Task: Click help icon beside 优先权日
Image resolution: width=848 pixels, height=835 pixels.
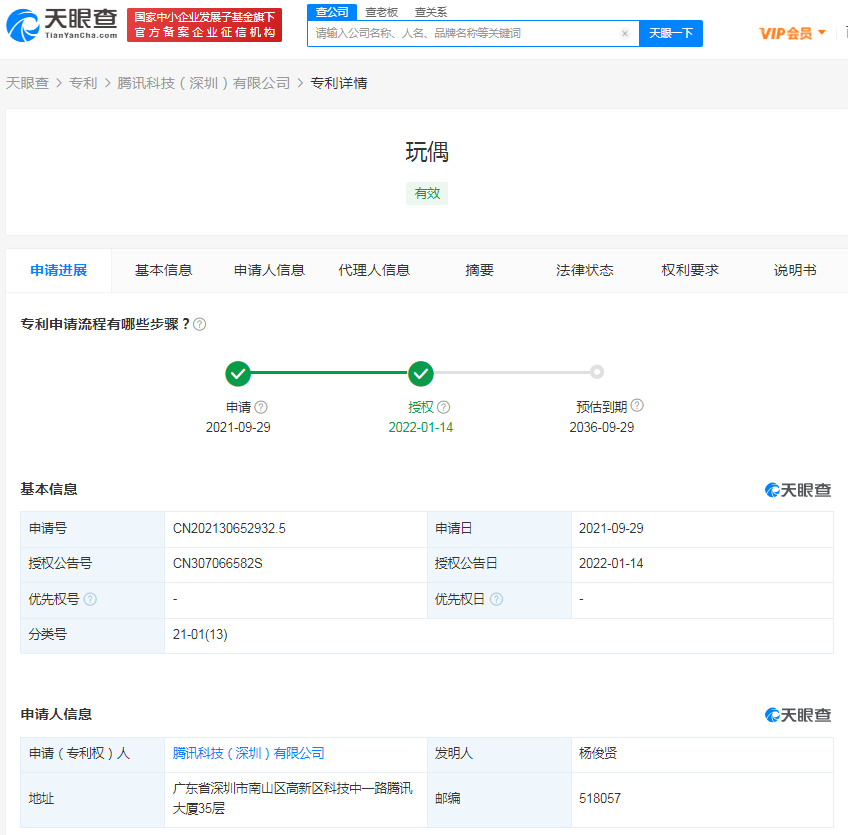Action: [496, 599]
